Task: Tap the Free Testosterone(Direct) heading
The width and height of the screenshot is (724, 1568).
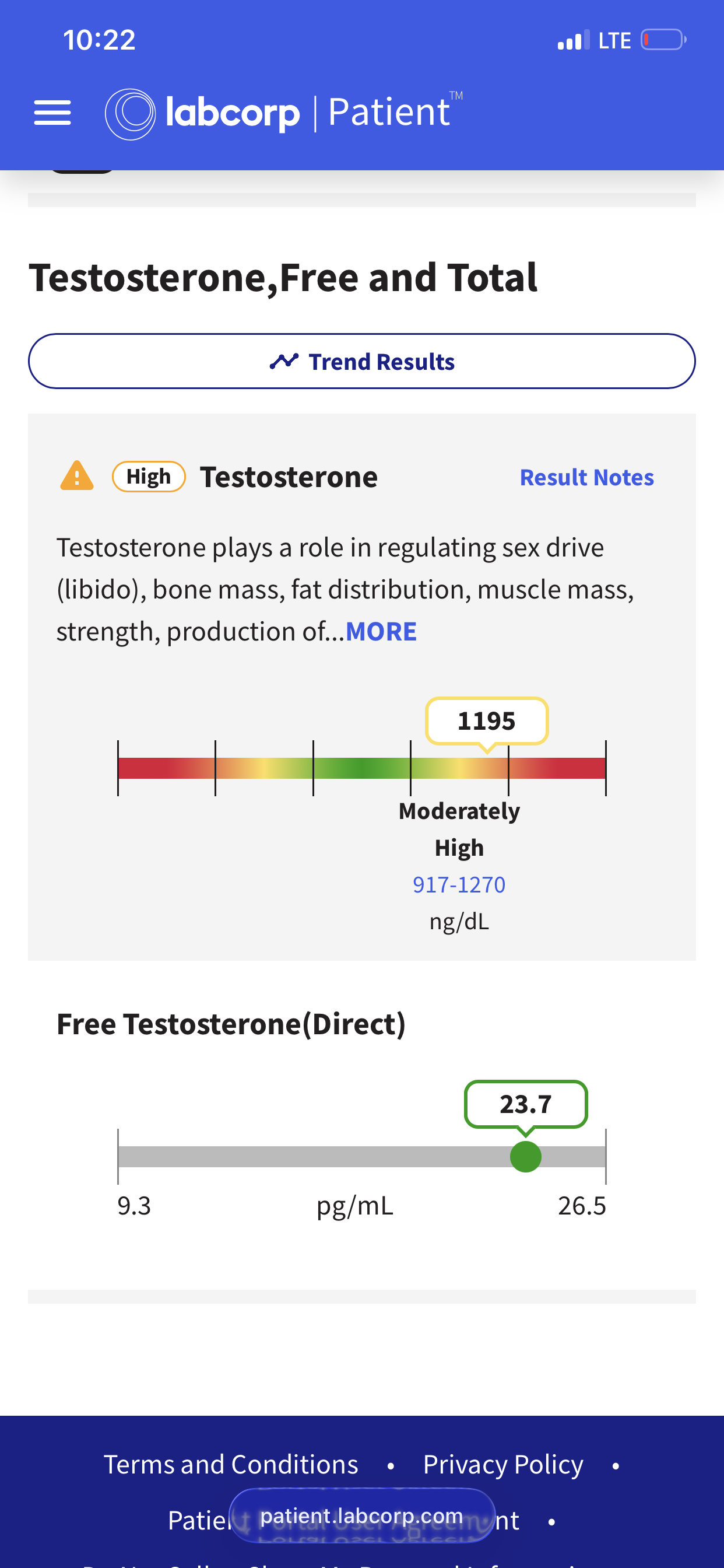Action: [231, 1024]
